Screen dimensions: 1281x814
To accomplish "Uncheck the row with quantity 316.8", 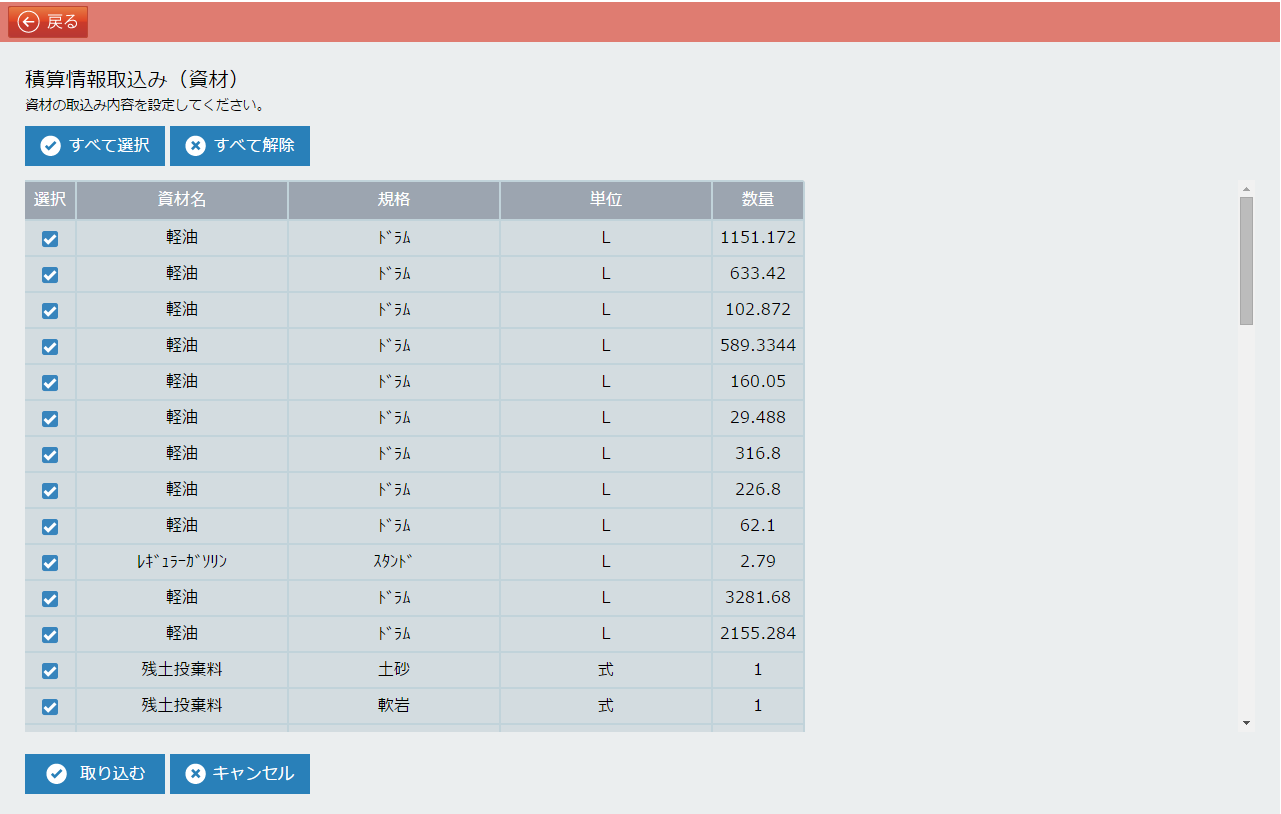I will [x=50, y=455].
